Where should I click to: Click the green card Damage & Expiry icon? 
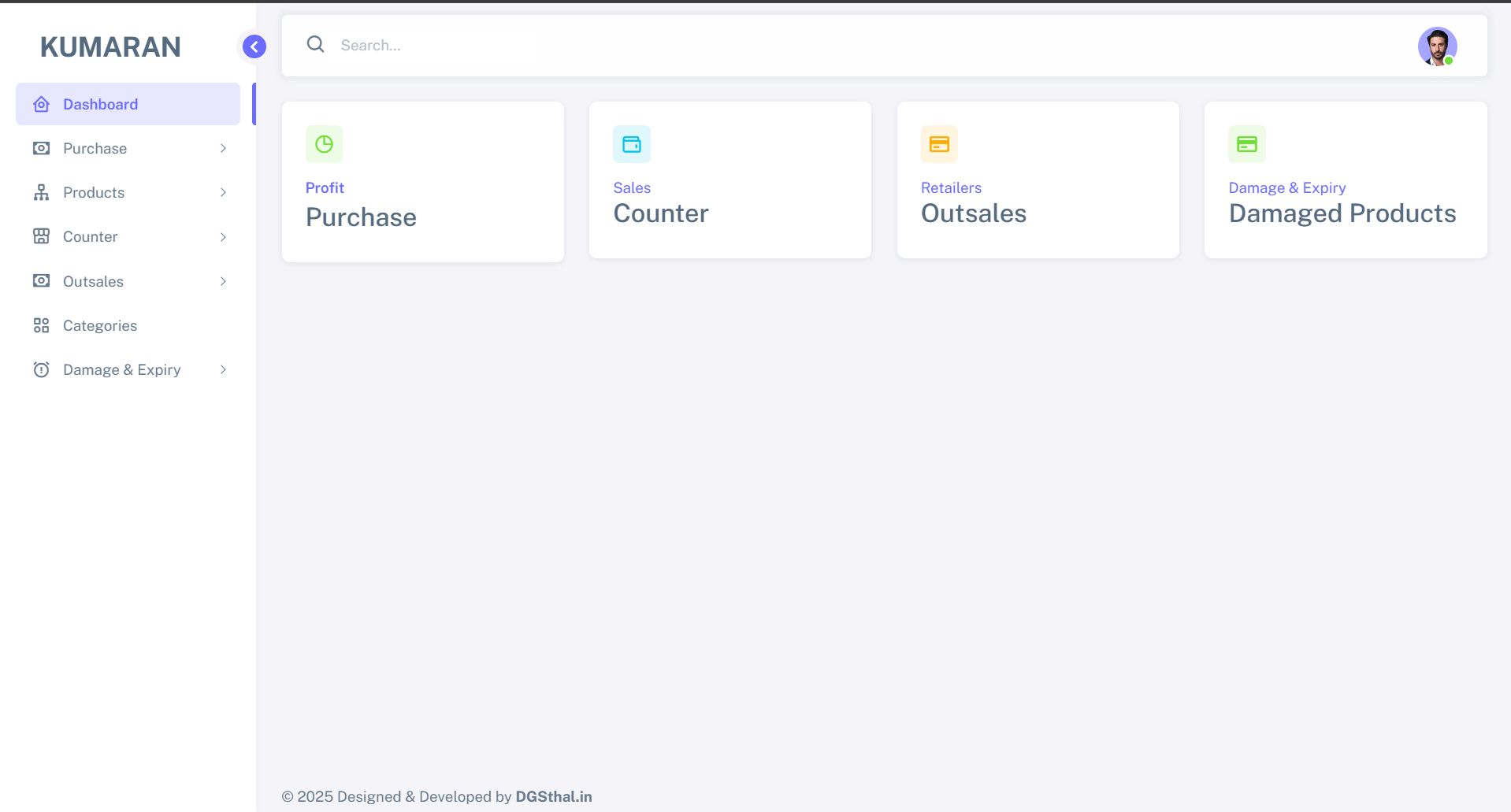tap(1246, 144)
